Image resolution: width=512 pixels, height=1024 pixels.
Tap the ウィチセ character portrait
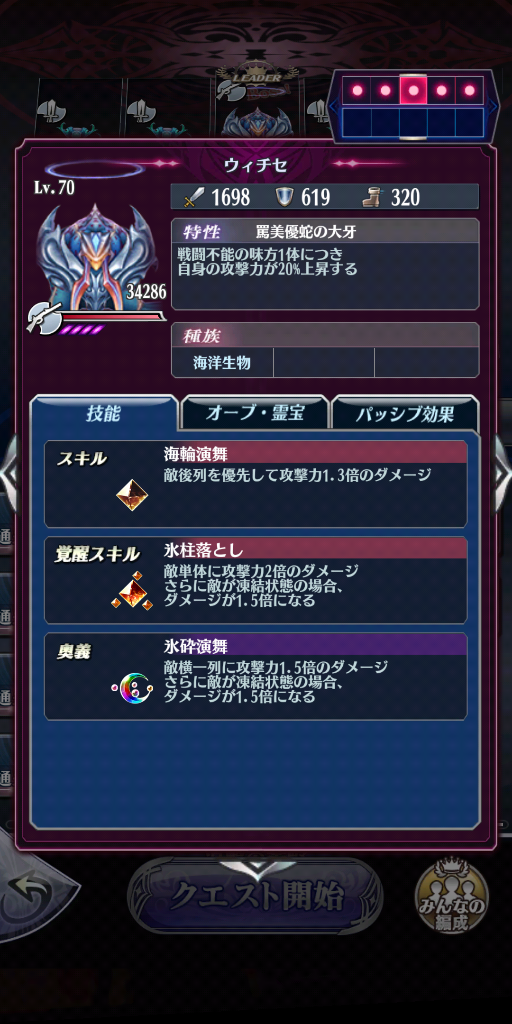pyautogui.click(x=96, y=257)
